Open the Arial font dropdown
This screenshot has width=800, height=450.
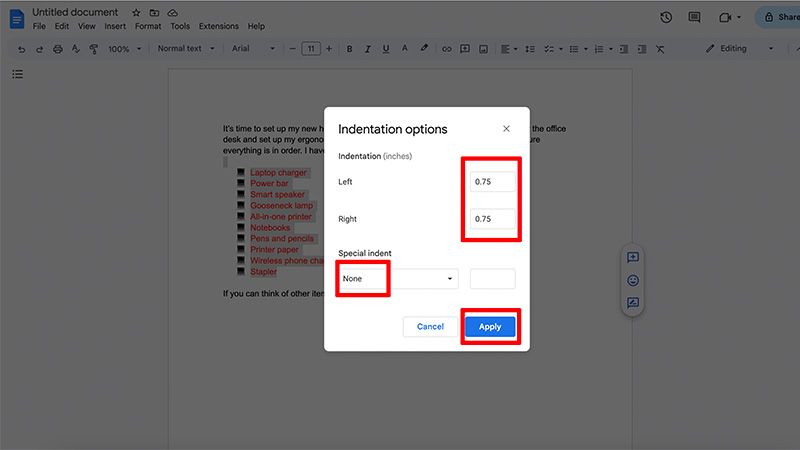pos(253,48)
